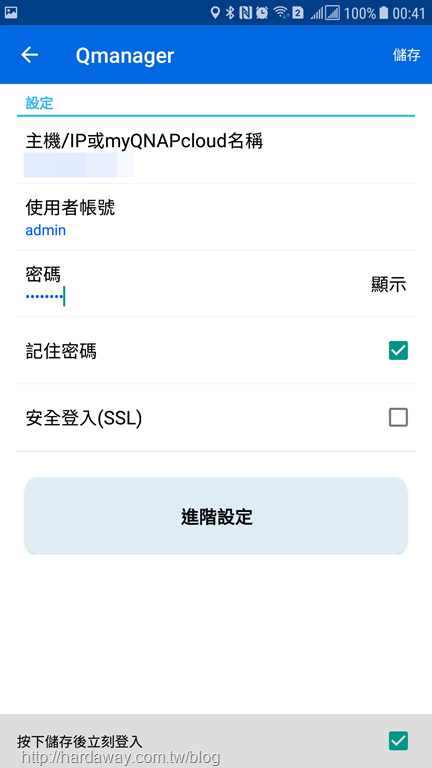Tap the NFC status icon
The width and height of the screenshot is (432, 768).
point(245,13)
